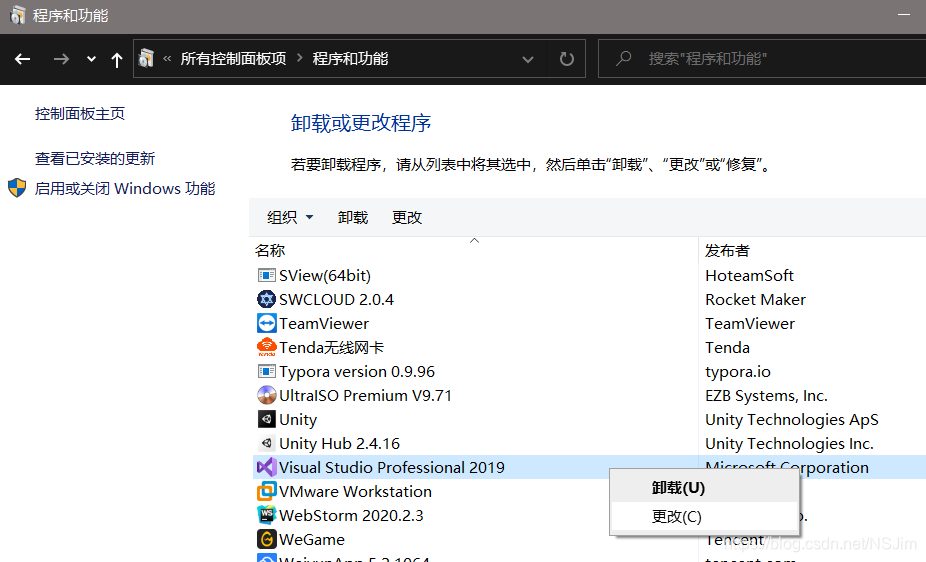Refresh the 程序和功能 list
The width and height of the screenshot is (926, 562).
[x=566, y=58]
